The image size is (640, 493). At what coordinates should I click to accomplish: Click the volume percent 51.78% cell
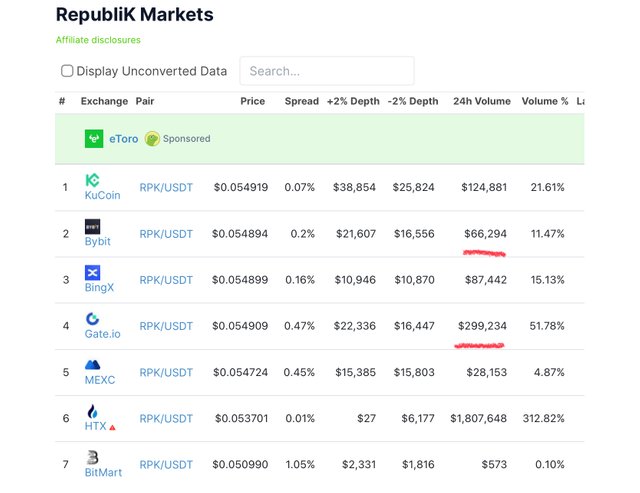(x=547, y=326)
